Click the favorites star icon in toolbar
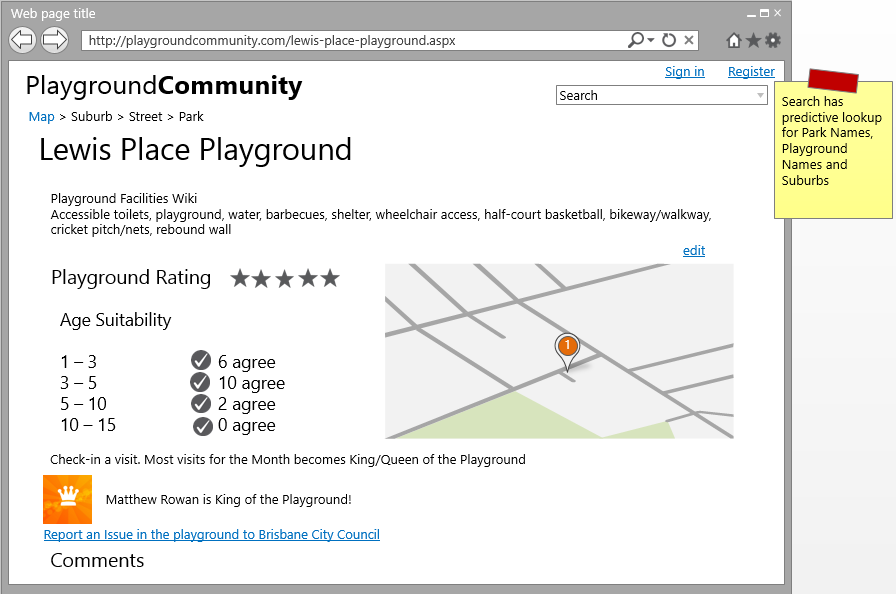896x594 pixels. tap(753, 41)
